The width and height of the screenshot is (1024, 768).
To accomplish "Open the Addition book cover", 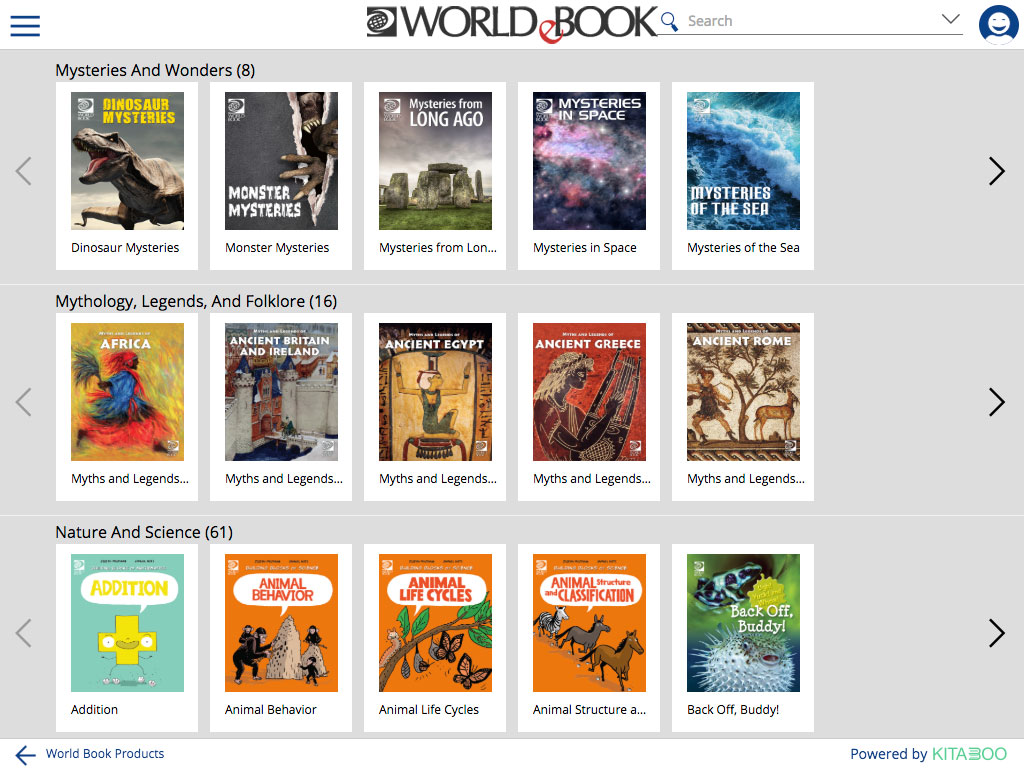I will (x=127, y=623).
